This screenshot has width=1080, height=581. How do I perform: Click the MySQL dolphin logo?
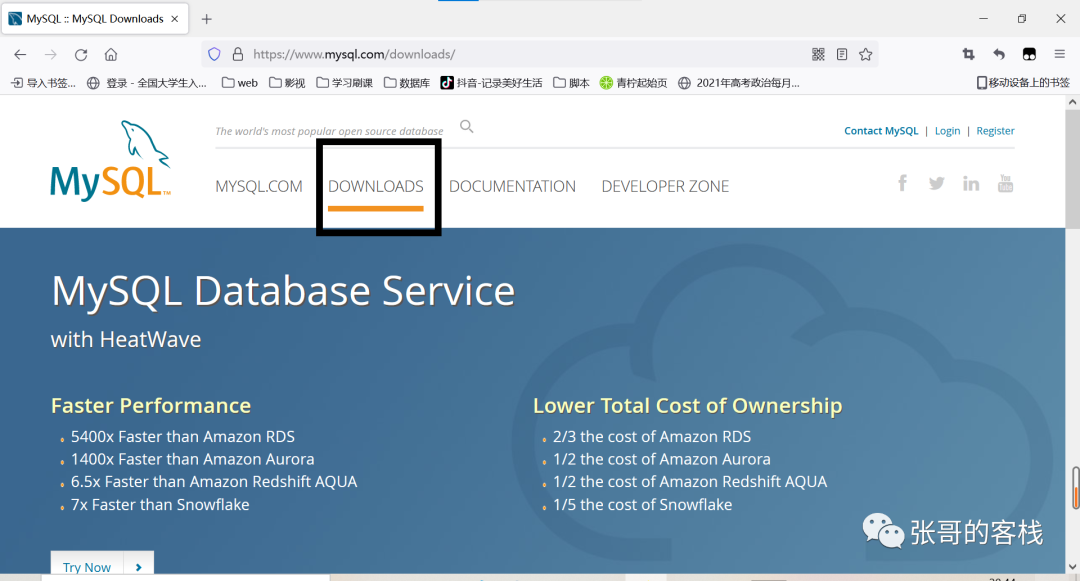click(110, 160)
